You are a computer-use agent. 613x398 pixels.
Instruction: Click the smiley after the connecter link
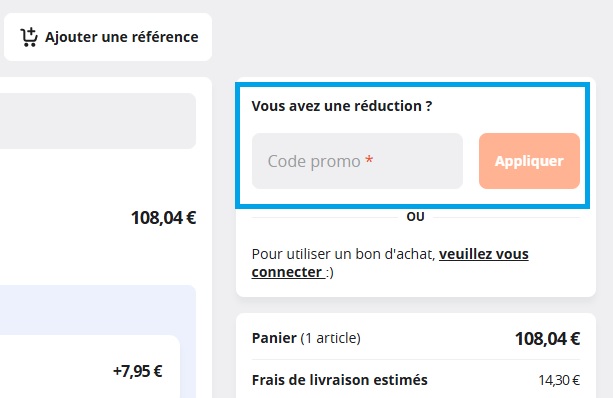tap(330, 273)
